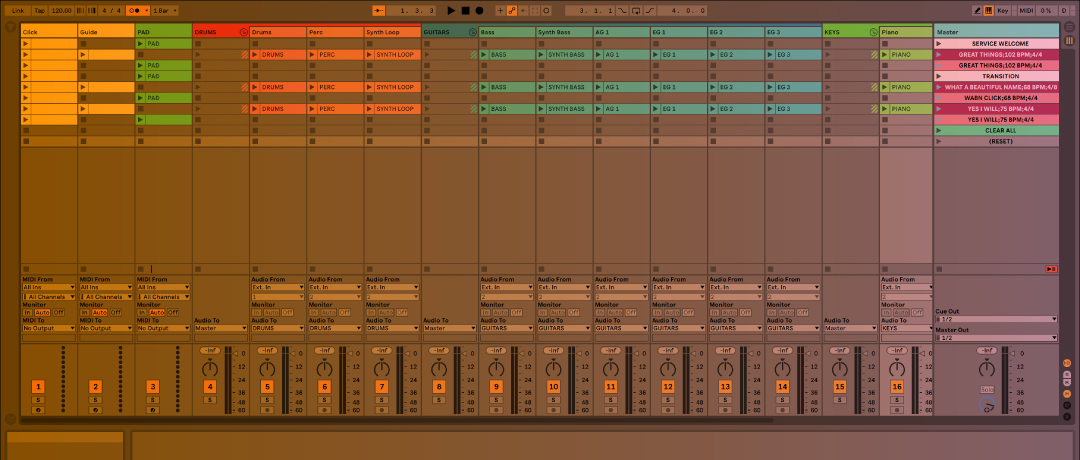Launch top PAD clip in PAD track
This screenshot has width=1080, height=460.
141,43
